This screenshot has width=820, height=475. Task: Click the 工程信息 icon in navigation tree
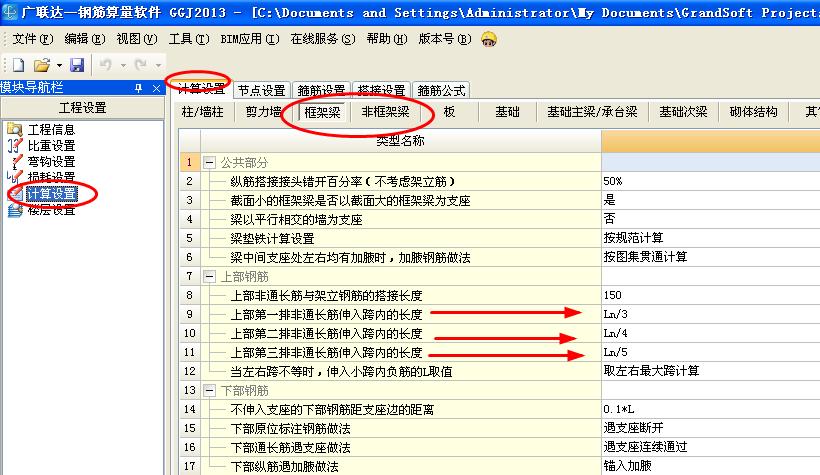click(x=15, y=129)
